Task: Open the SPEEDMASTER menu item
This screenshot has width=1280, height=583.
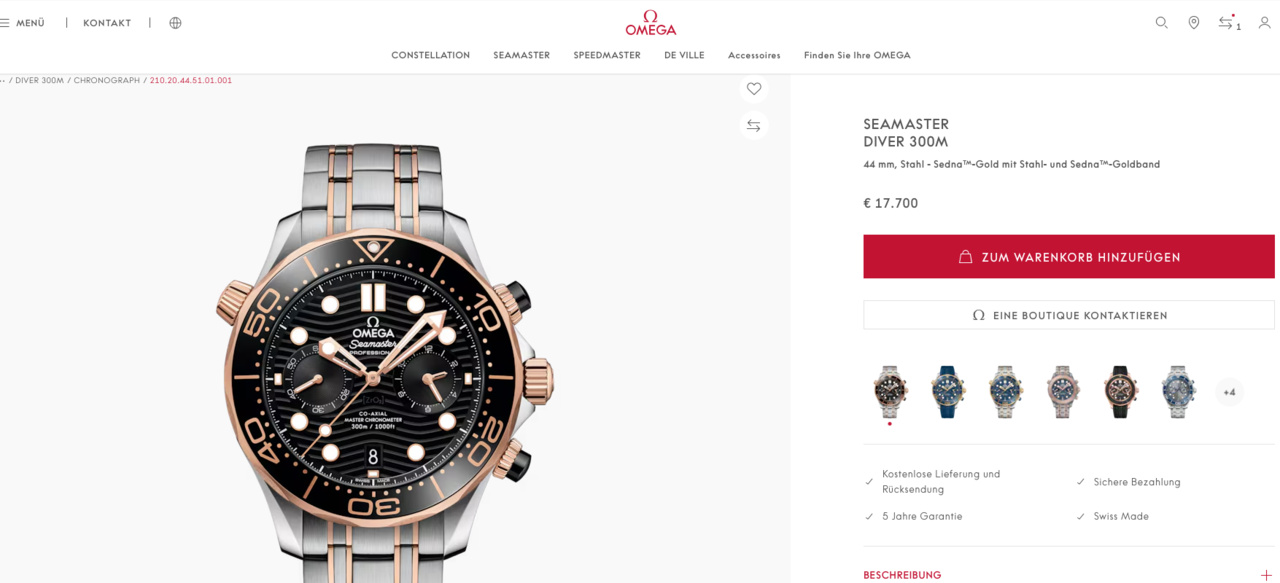Action: coord(607,55)
